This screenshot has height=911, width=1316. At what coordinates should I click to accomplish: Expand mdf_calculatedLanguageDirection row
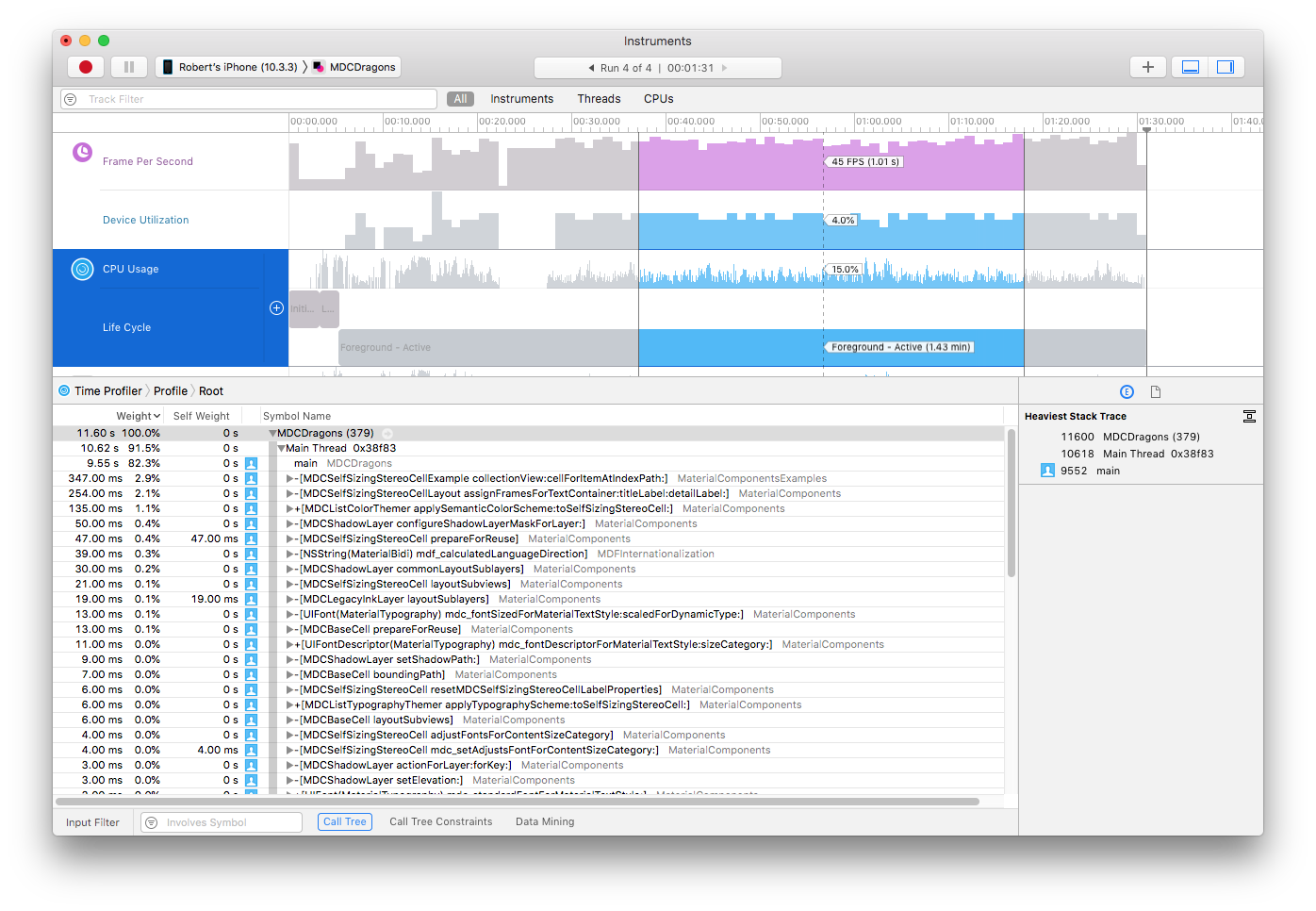tap(289, 554)
